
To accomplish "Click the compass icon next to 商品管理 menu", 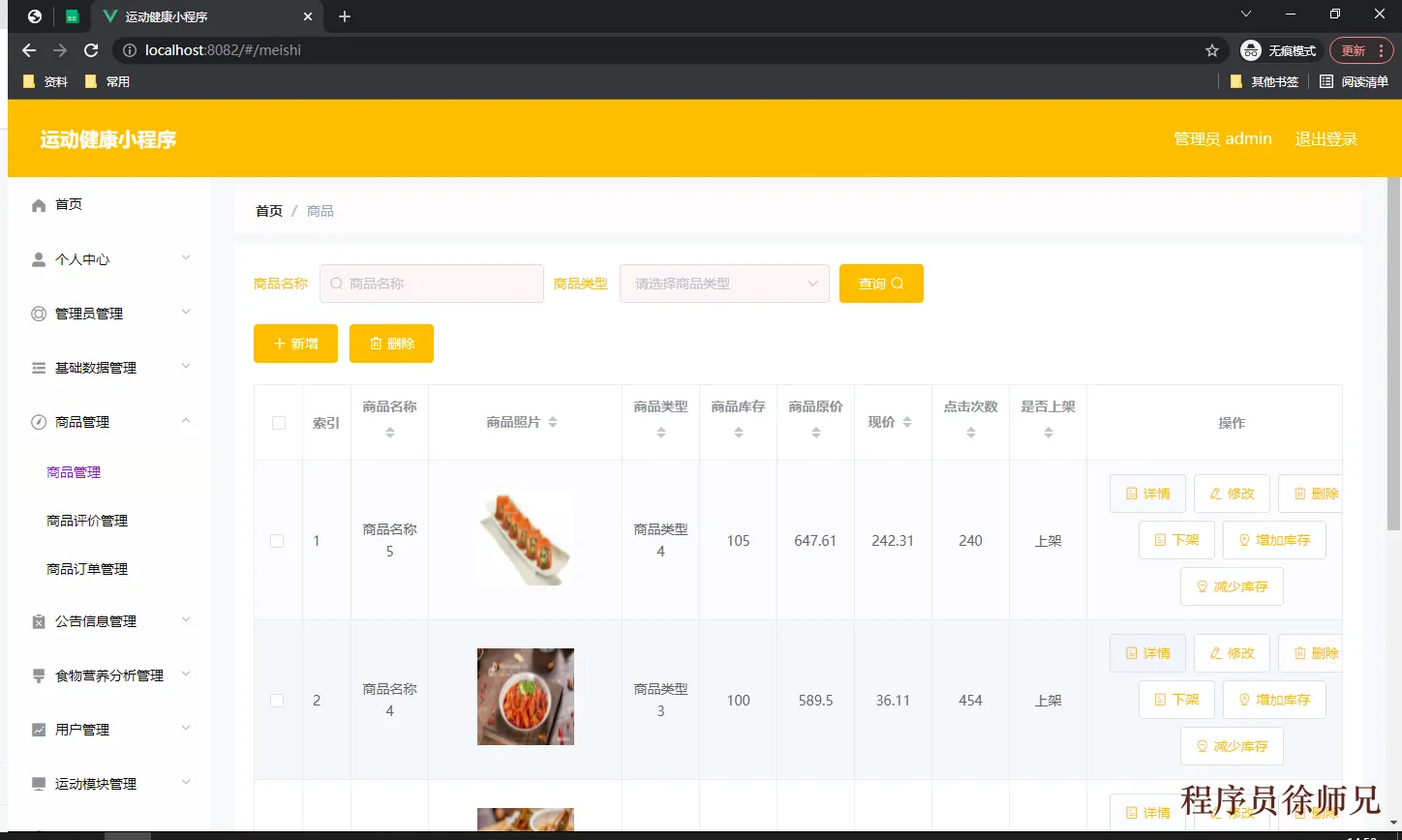I will 39,422.
